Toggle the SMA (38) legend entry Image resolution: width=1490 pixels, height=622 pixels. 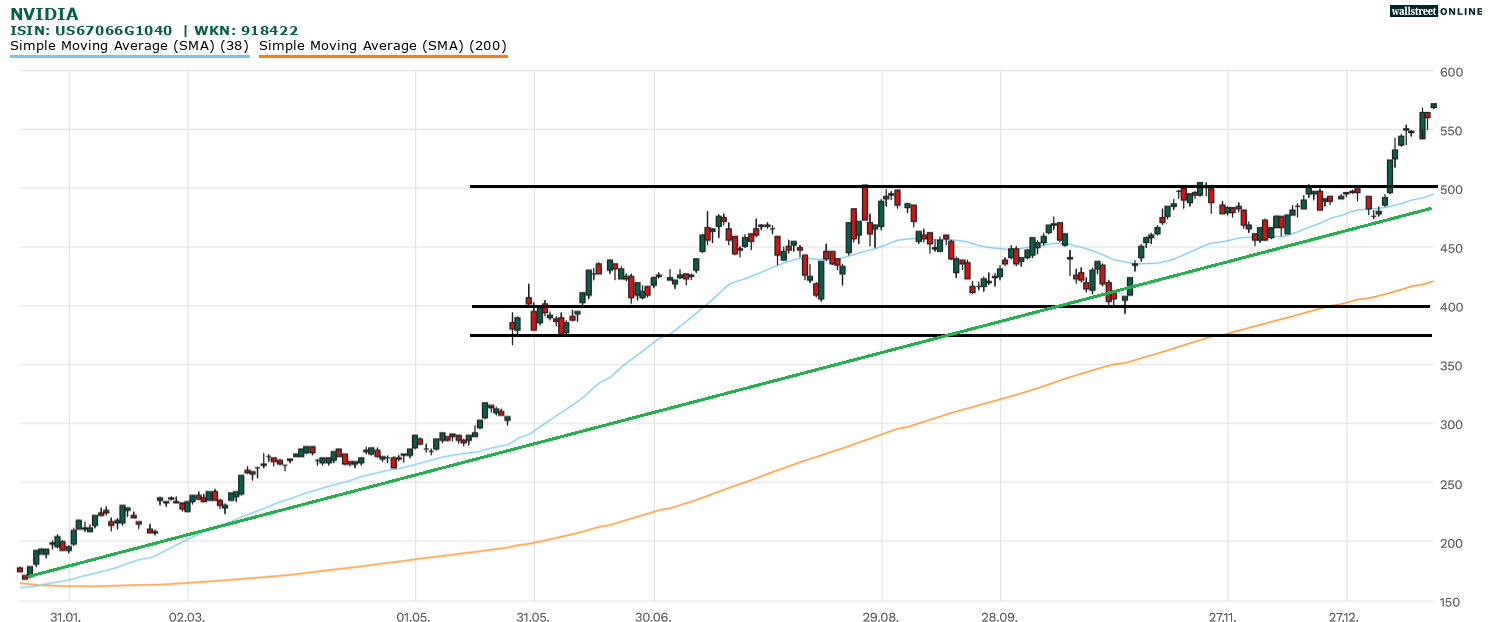click(x=129, y=45)
